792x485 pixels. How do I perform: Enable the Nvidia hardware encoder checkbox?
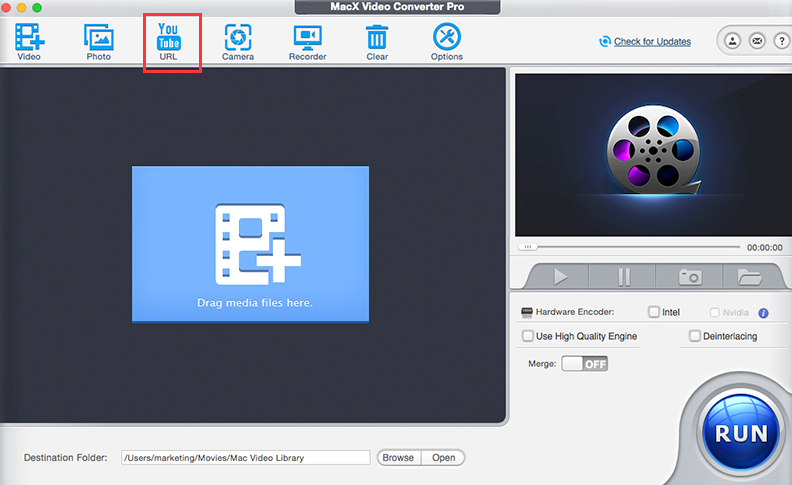[715, 312]
